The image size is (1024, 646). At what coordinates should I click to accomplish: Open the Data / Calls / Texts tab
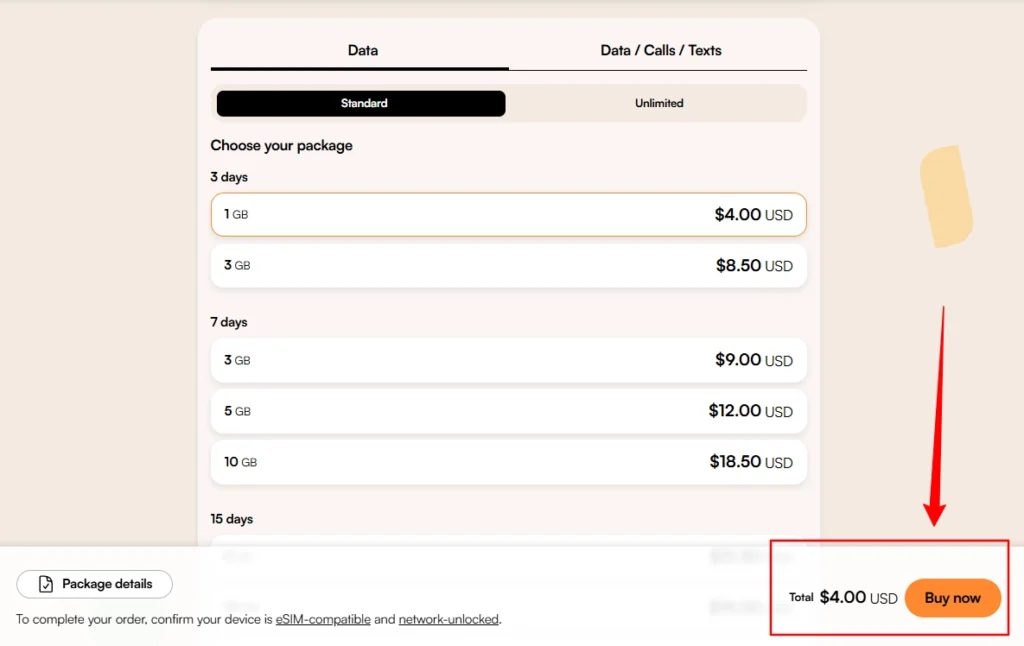[660, 50]
